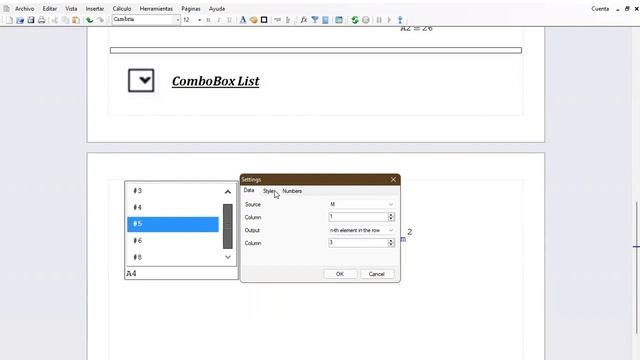Click Cancel in Settings dialog
640x360 pixels.
377,274
